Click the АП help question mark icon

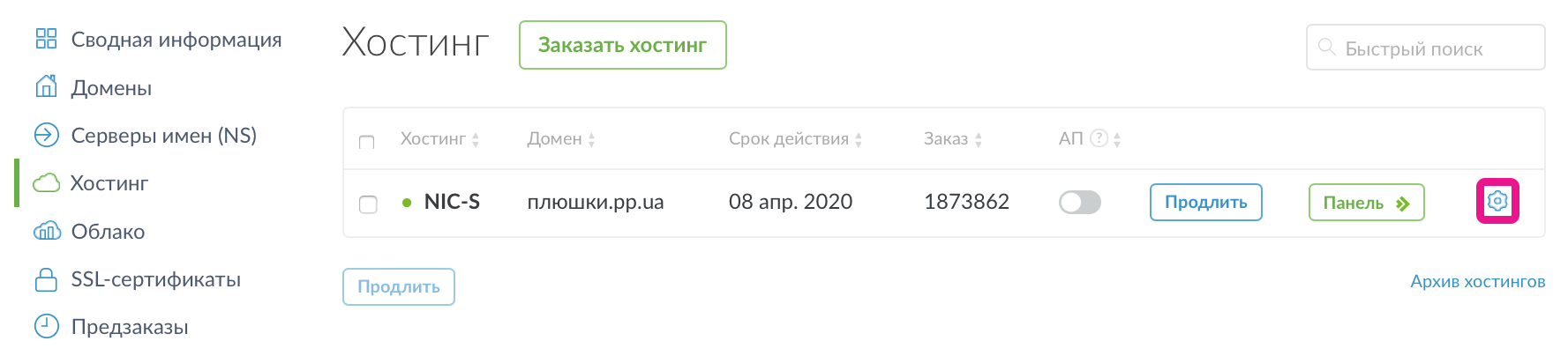coord(1099,138)
